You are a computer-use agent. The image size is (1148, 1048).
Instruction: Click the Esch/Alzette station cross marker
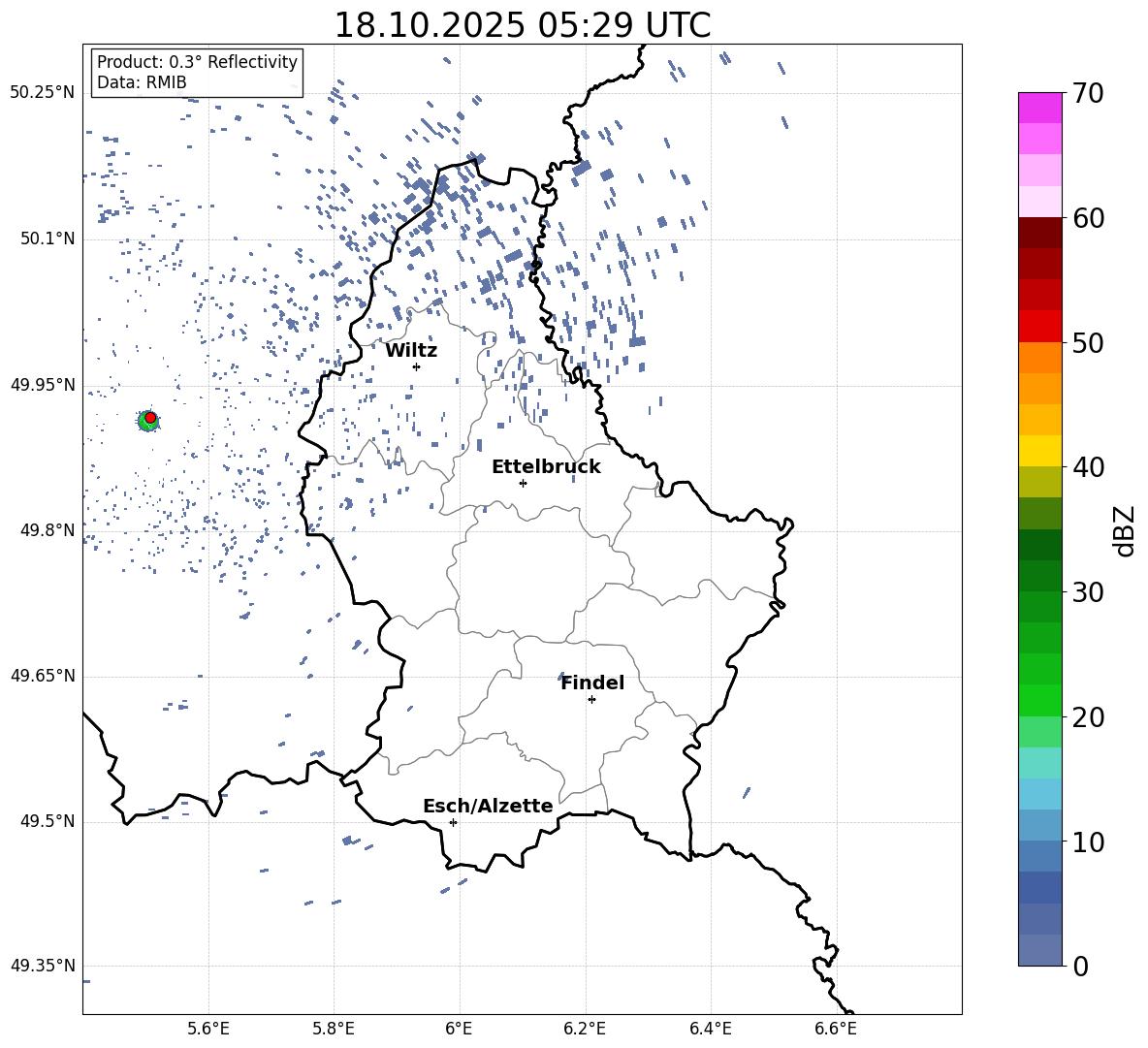coord(453,822)
